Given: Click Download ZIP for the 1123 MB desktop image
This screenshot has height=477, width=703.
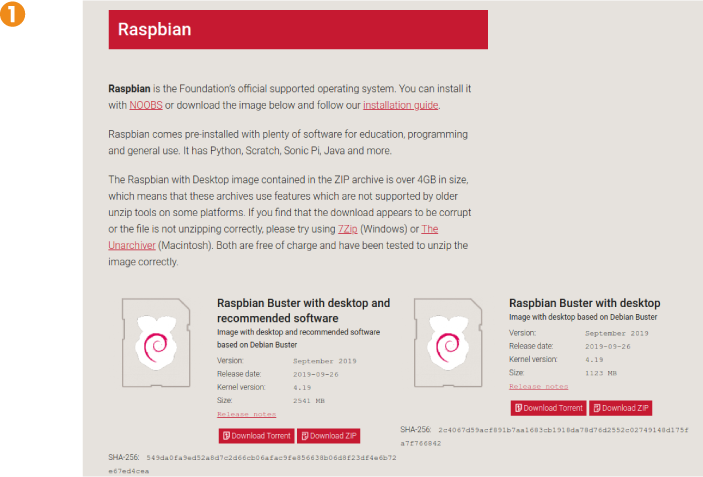Looking at the screenshot, I should tap(621, 408).
